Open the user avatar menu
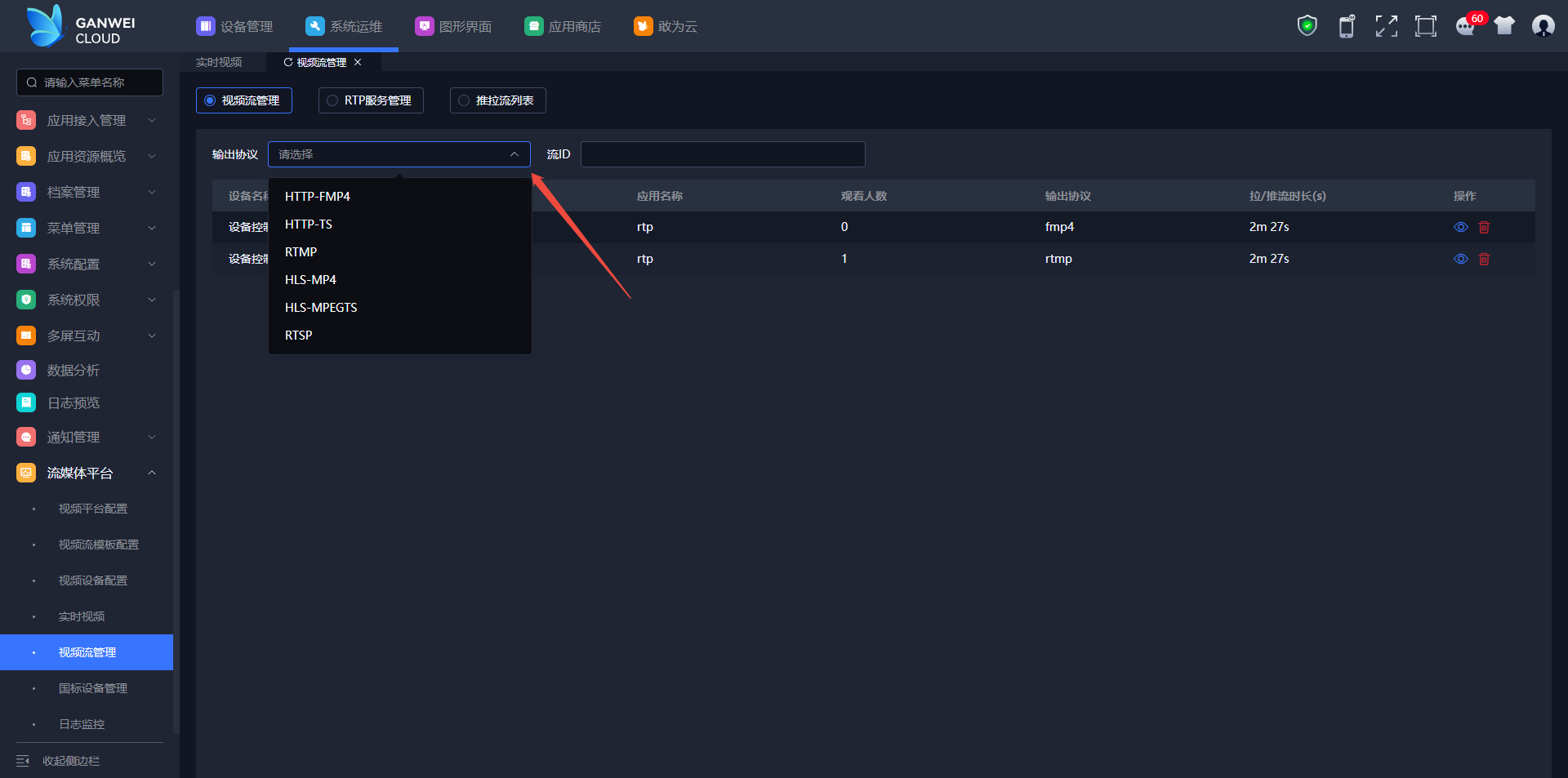The height and width of the screenshot is (778, 1568). [1543, 26]
